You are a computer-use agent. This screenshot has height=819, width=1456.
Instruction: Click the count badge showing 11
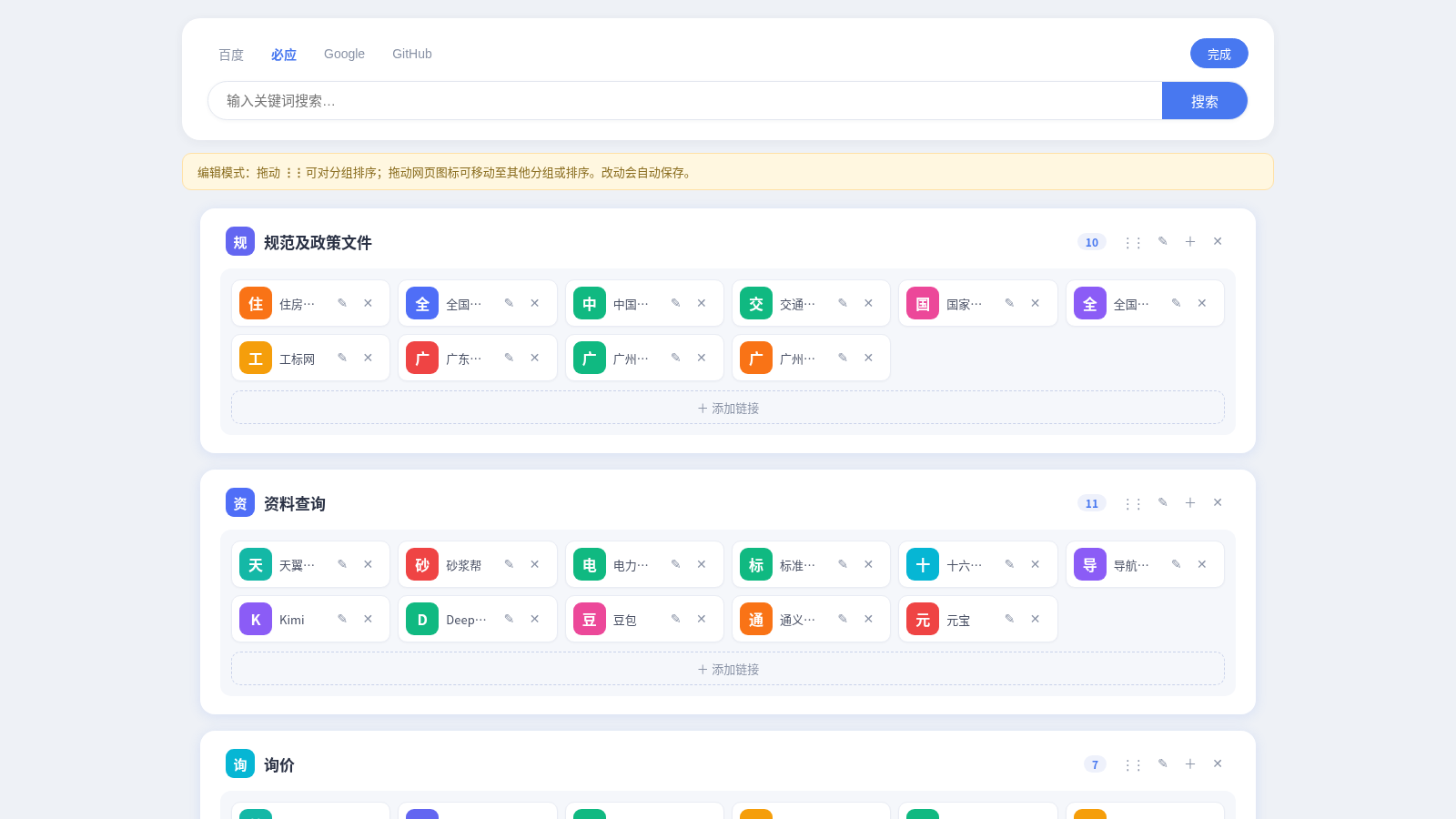[x=1092, y=503]
